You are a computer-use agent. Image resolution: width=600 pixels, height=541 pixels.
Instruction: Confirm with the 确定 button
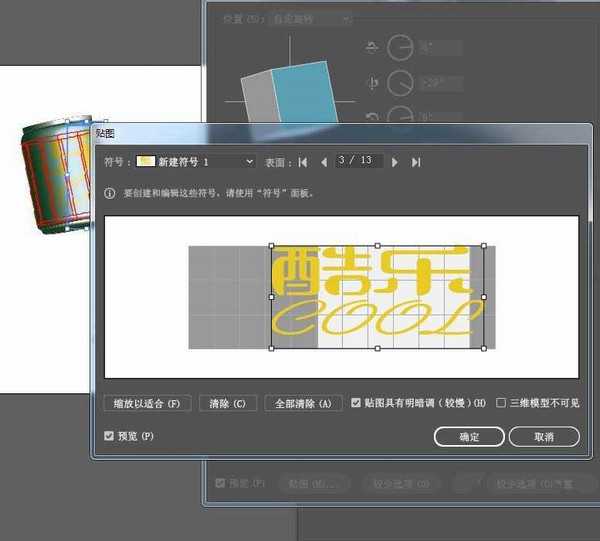click(x=469, y=437)
